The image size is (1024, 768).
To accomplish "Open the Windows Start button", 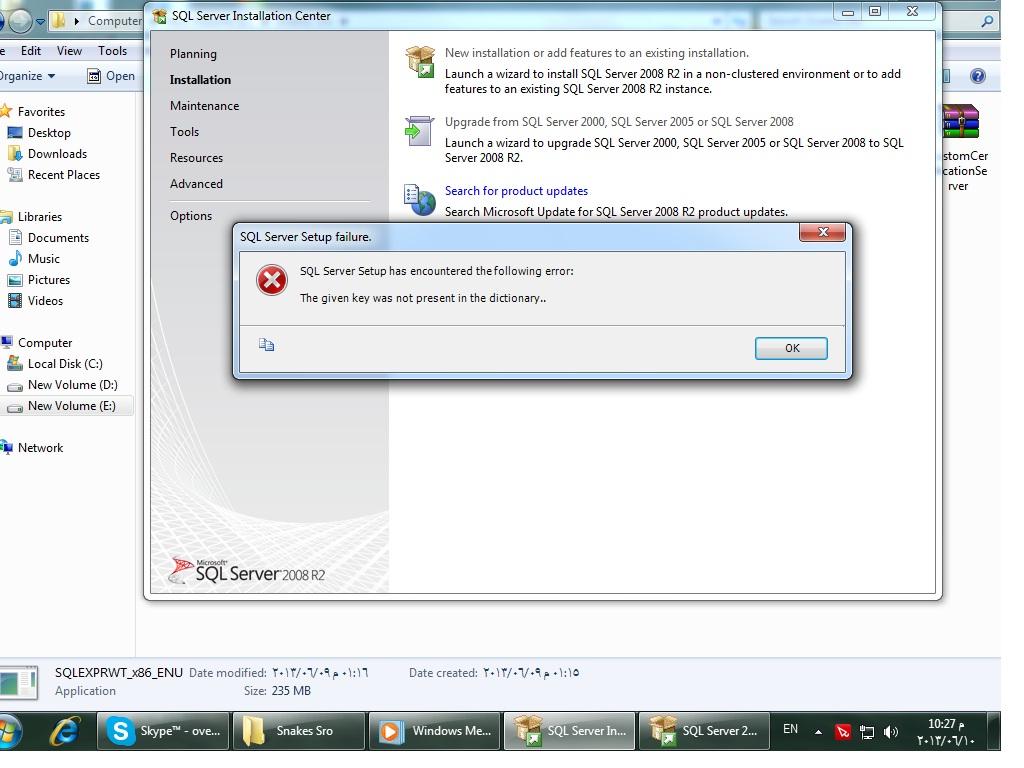I will coord(10,731).
